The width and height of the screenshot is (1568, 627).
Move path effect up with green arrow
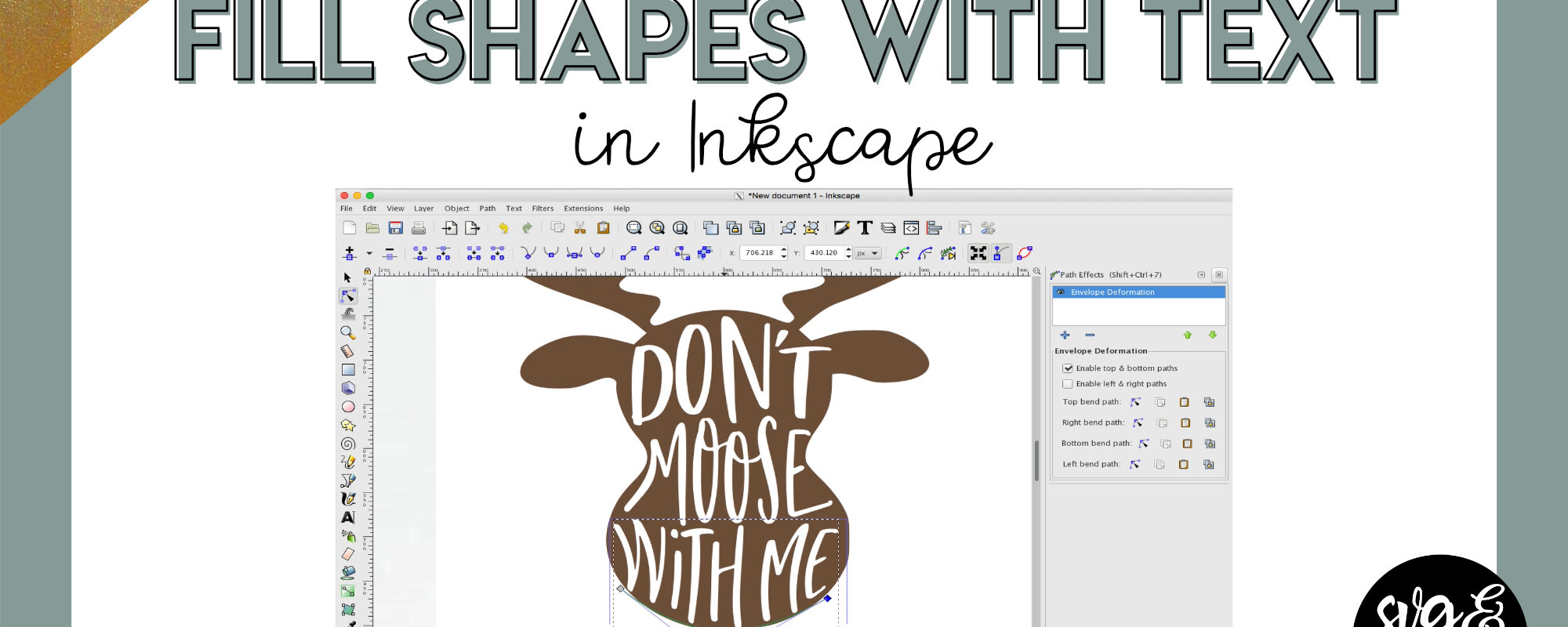[1188, 335]
